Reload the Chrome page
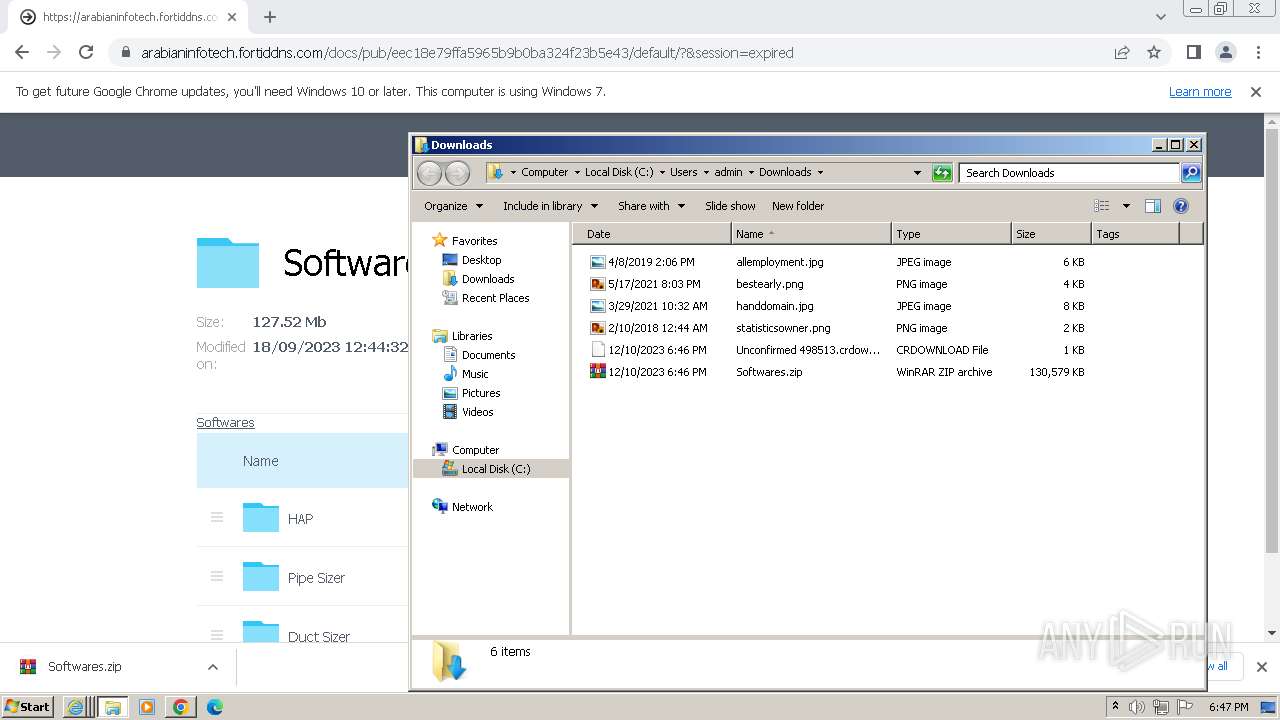1280x720 pixels. (86, 53)
